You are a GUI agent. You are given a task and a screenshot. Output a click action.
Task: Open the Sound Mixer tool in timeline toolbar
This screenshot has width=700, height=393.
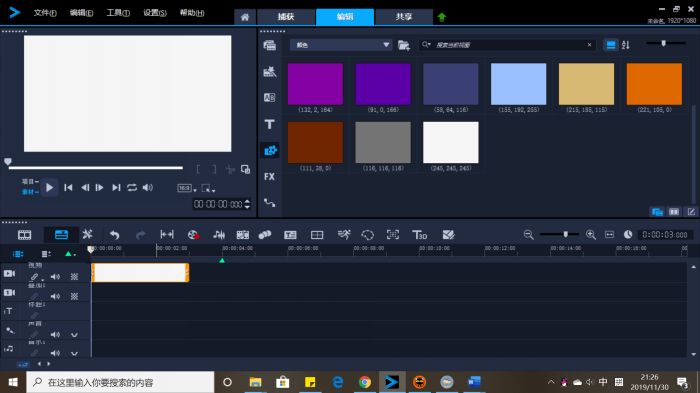tap(219, 235)
